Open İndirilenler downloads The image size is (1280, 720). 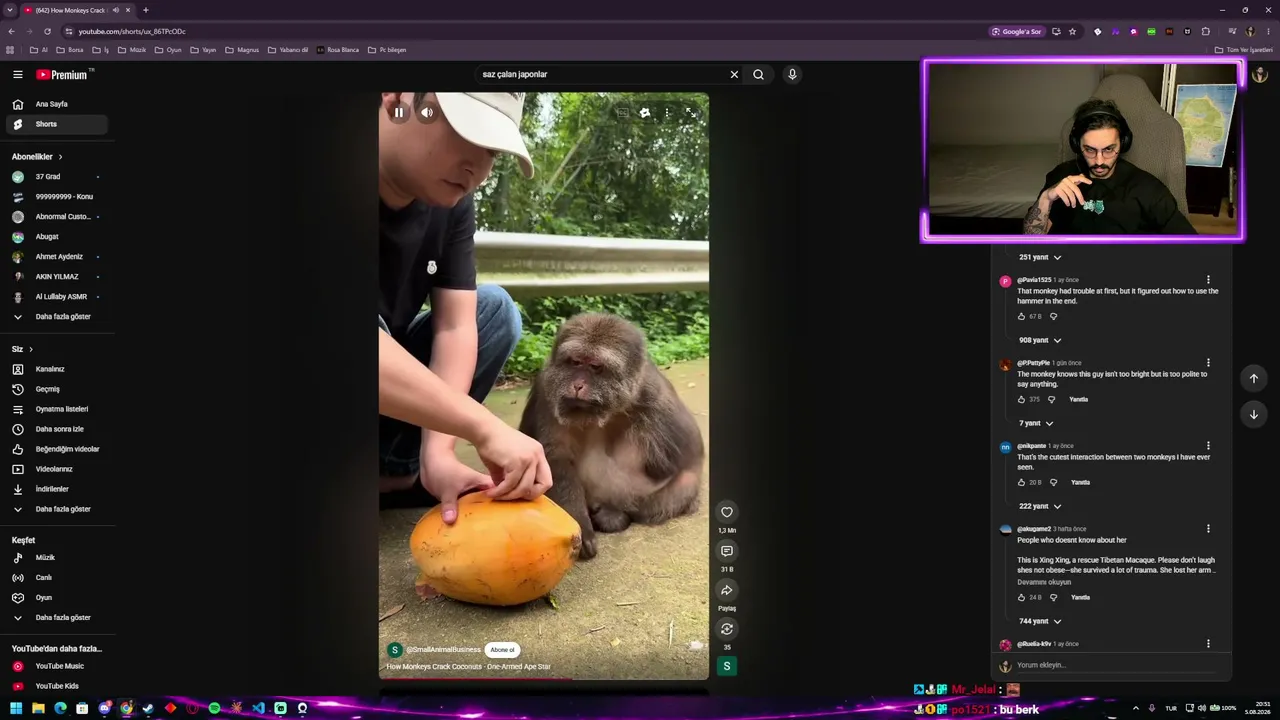pos(57,489)
